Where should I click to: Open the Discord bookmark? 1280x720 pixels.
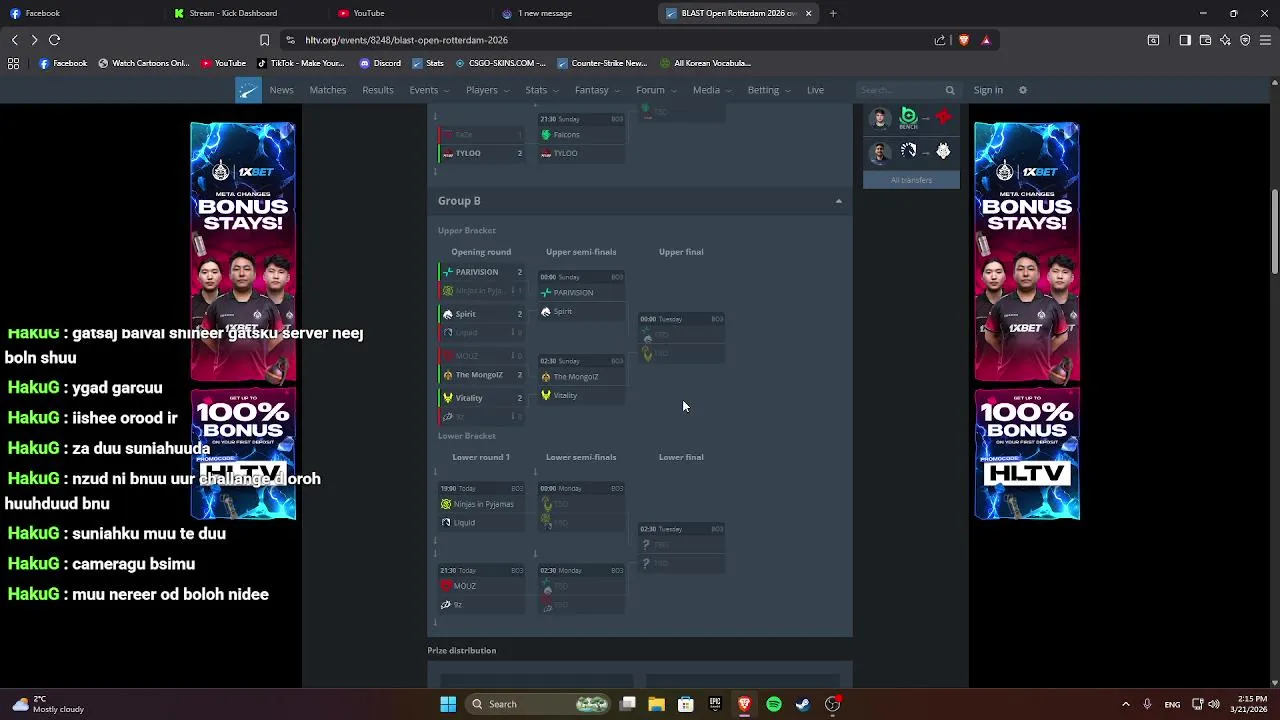point(380,63)
